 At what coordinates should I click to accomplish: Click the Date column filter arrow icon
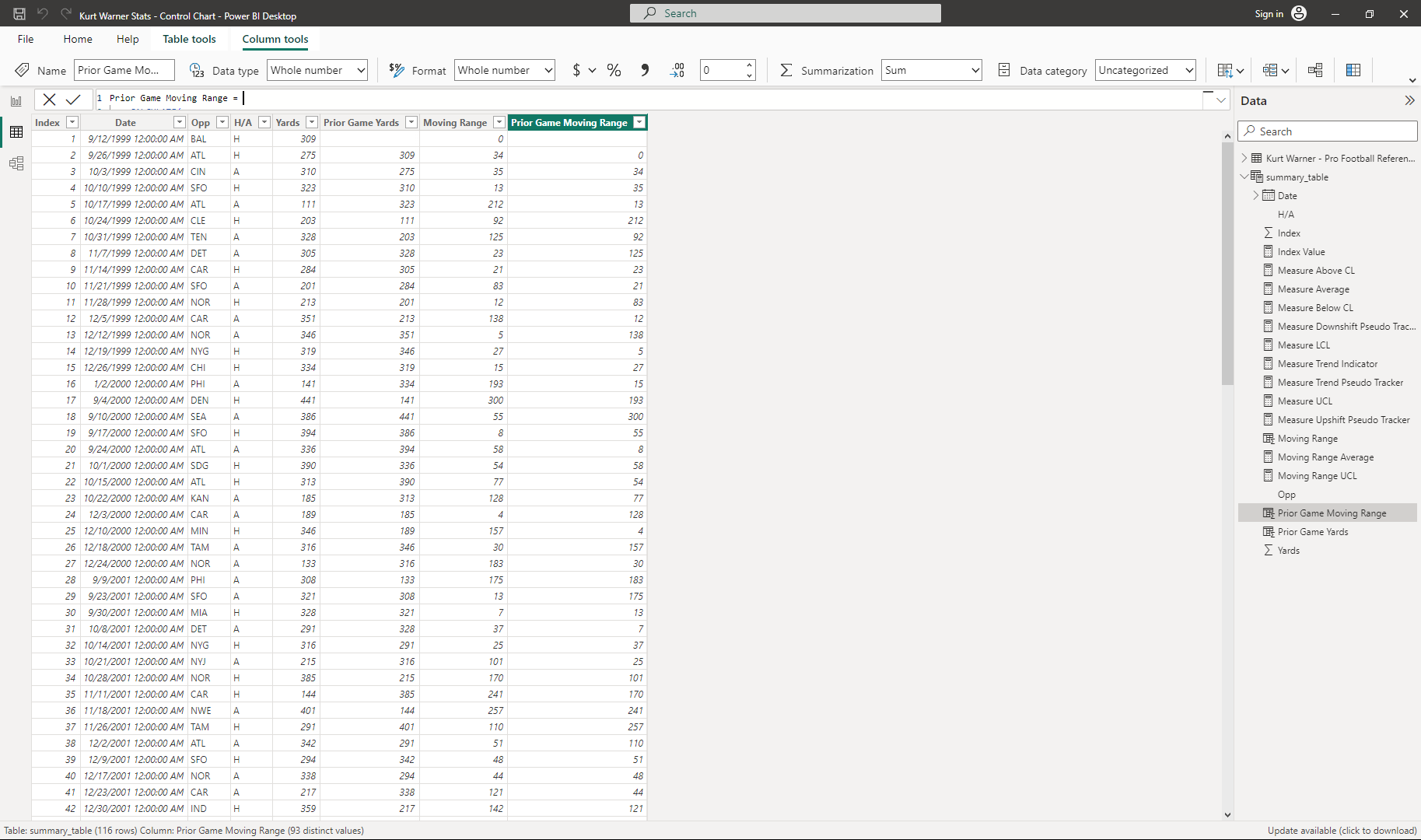click(180, 122)
